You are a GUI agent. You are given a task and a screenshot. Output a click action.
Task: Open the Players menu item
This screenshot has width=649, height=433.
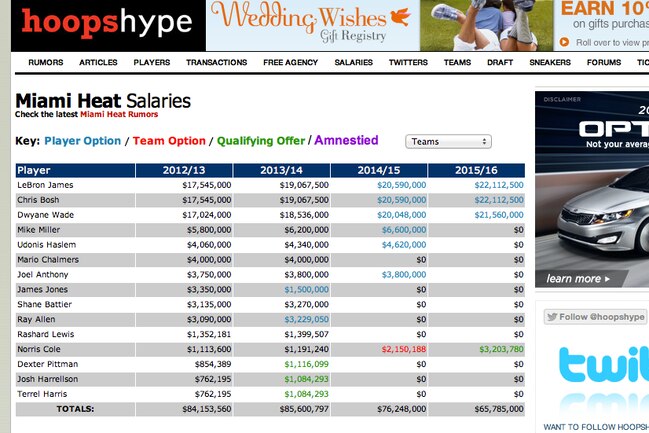[151, 63]
